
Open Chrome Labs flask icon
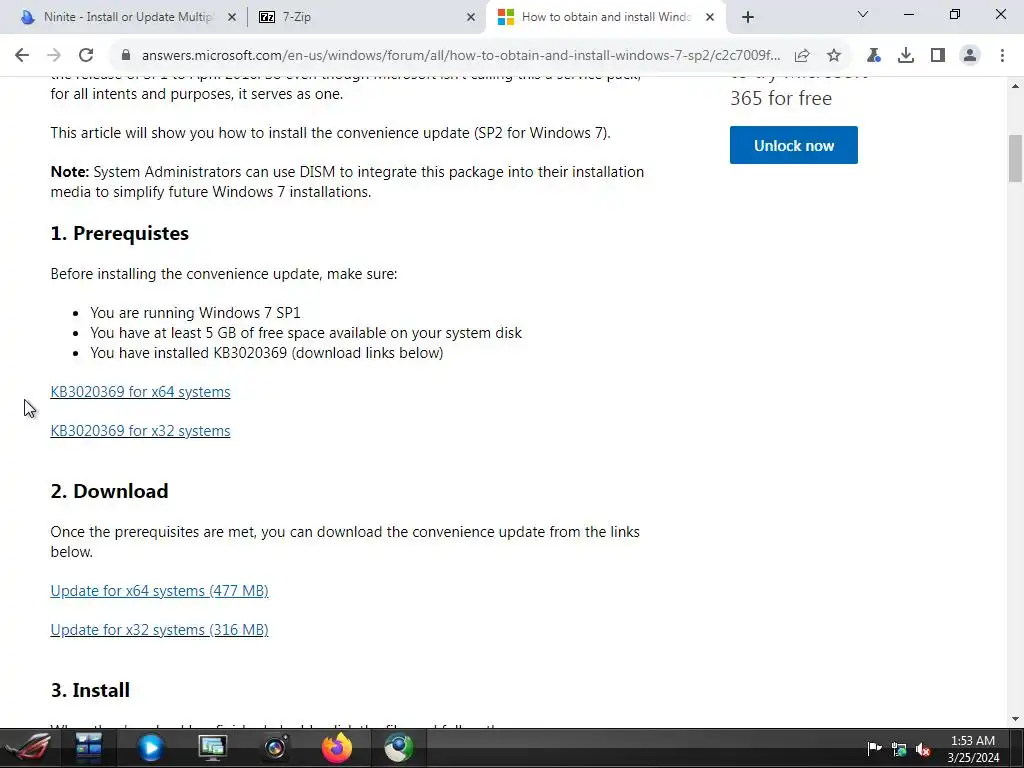click(x=873, y=56)
